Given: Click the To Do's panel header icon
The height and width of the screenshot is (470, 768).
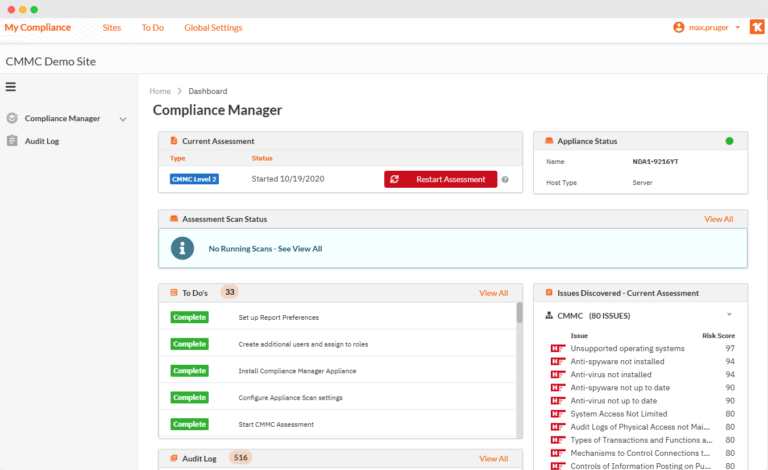Looking at the screenshot, I should 173,293.
